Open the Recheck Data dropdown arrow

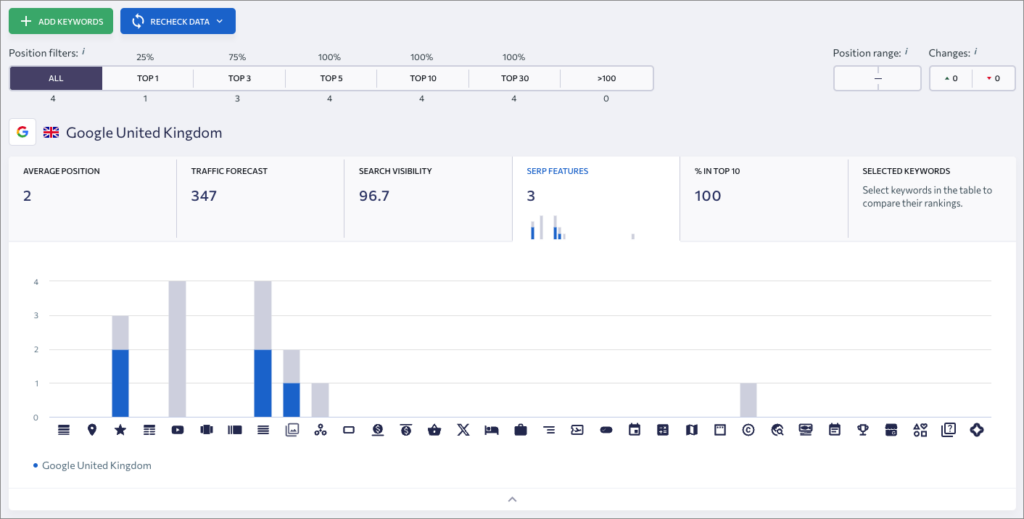click(220, 22)
